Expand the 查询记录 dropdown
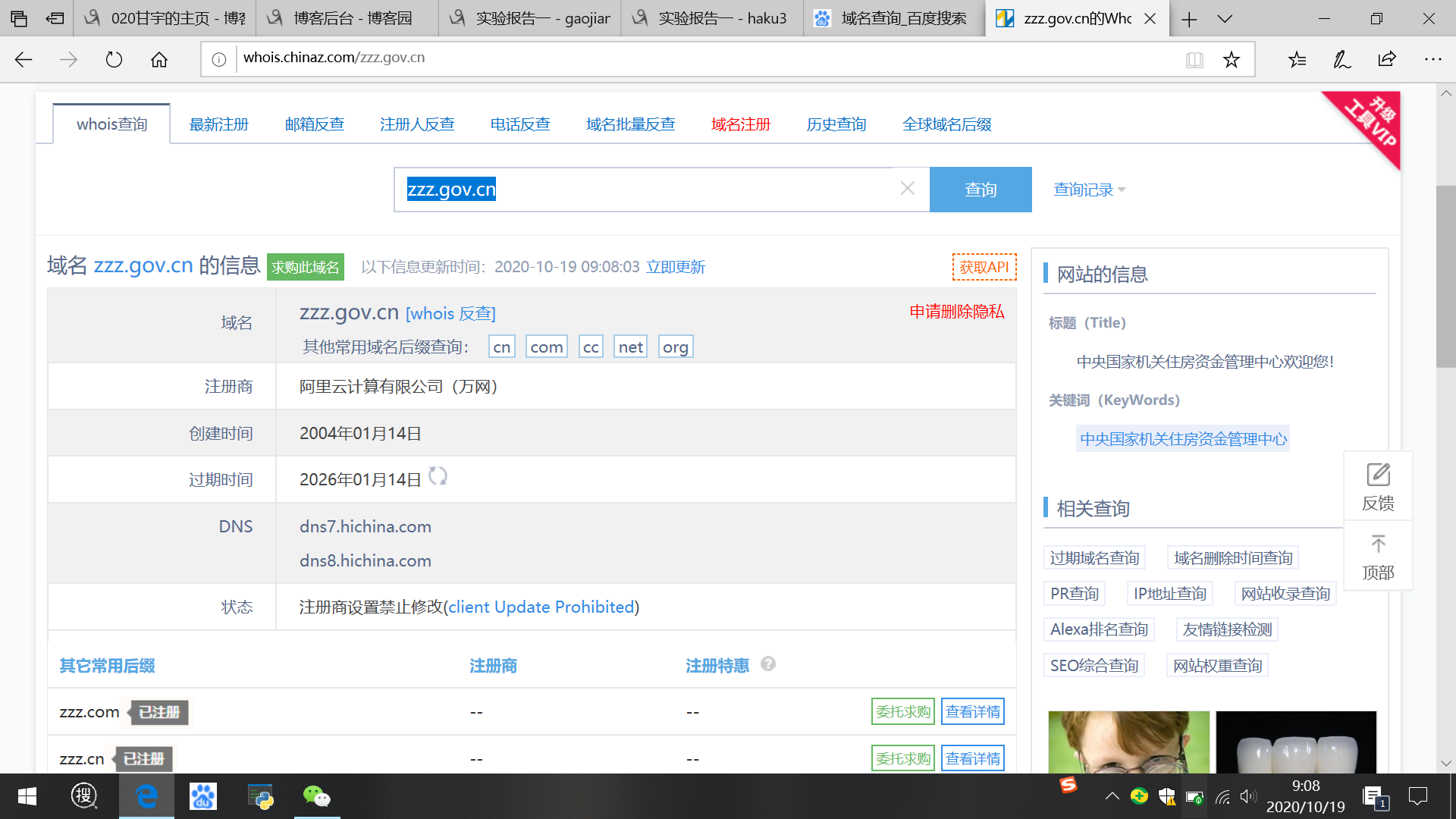Screen dimensions: 1456x819 (1089, 190)
